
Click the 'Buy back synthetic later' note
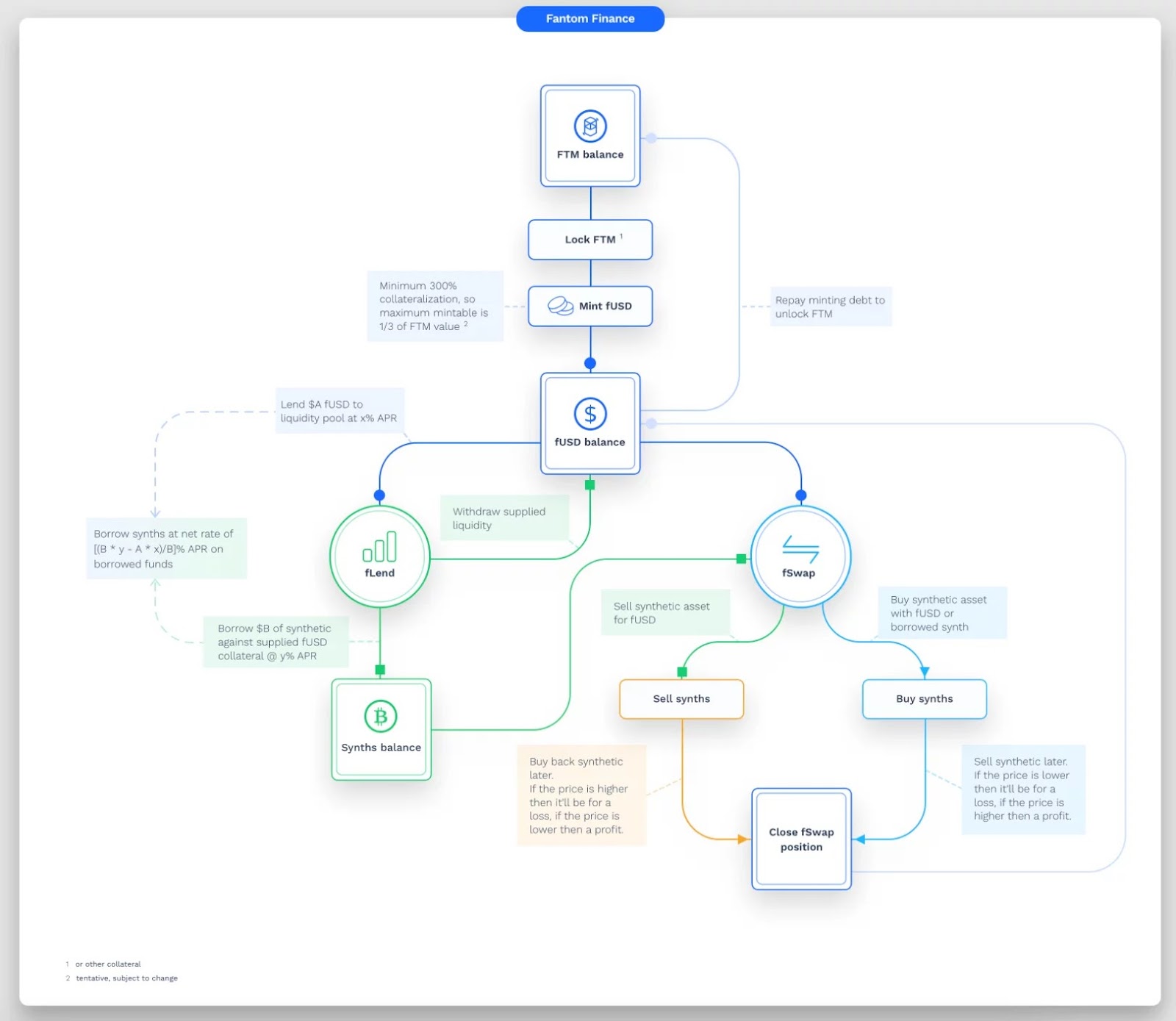coord(581,795)
